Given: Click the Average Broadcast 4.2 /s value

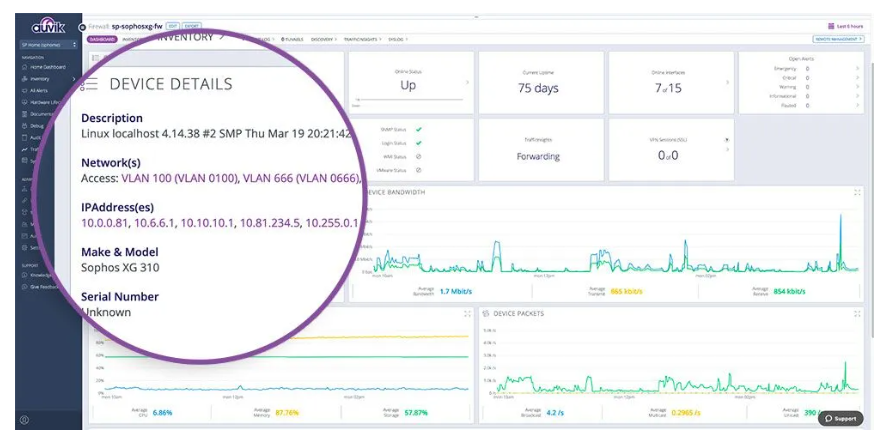Looking at the screenshot, I should click(557, 413).
